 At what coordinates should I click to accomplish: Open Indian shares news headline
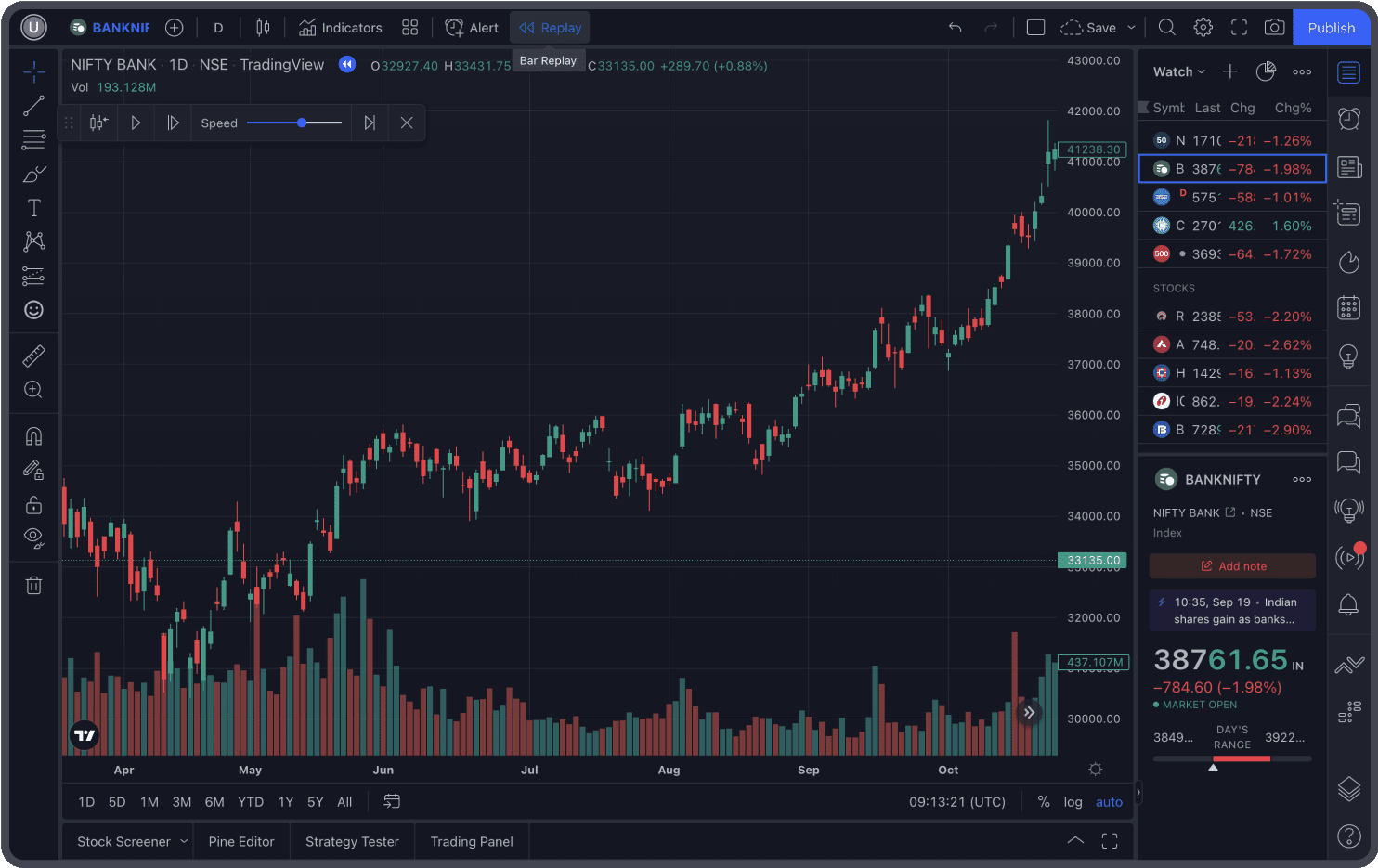point(1232,611)
